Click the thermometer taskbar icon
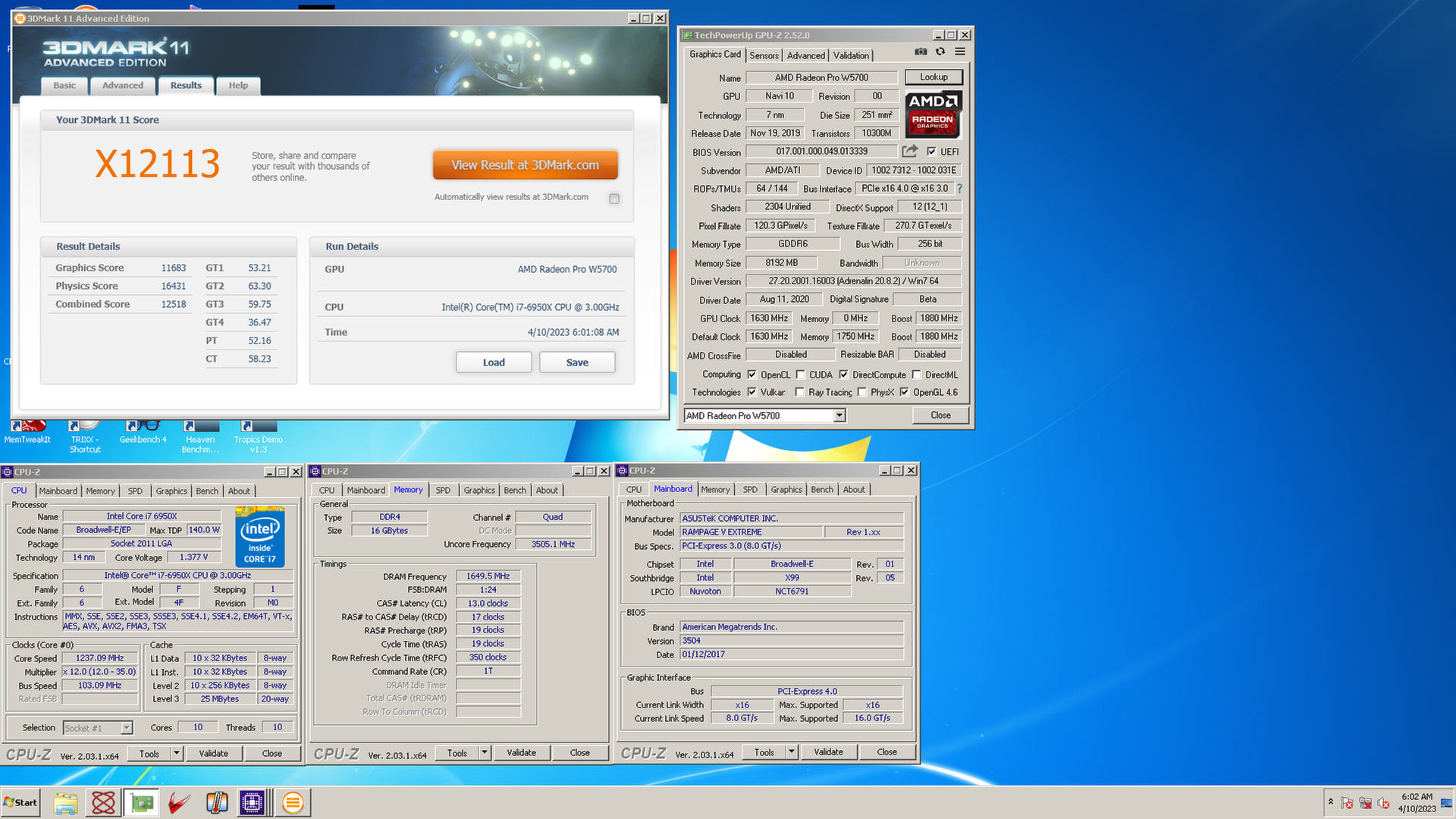 coord(217,802)
